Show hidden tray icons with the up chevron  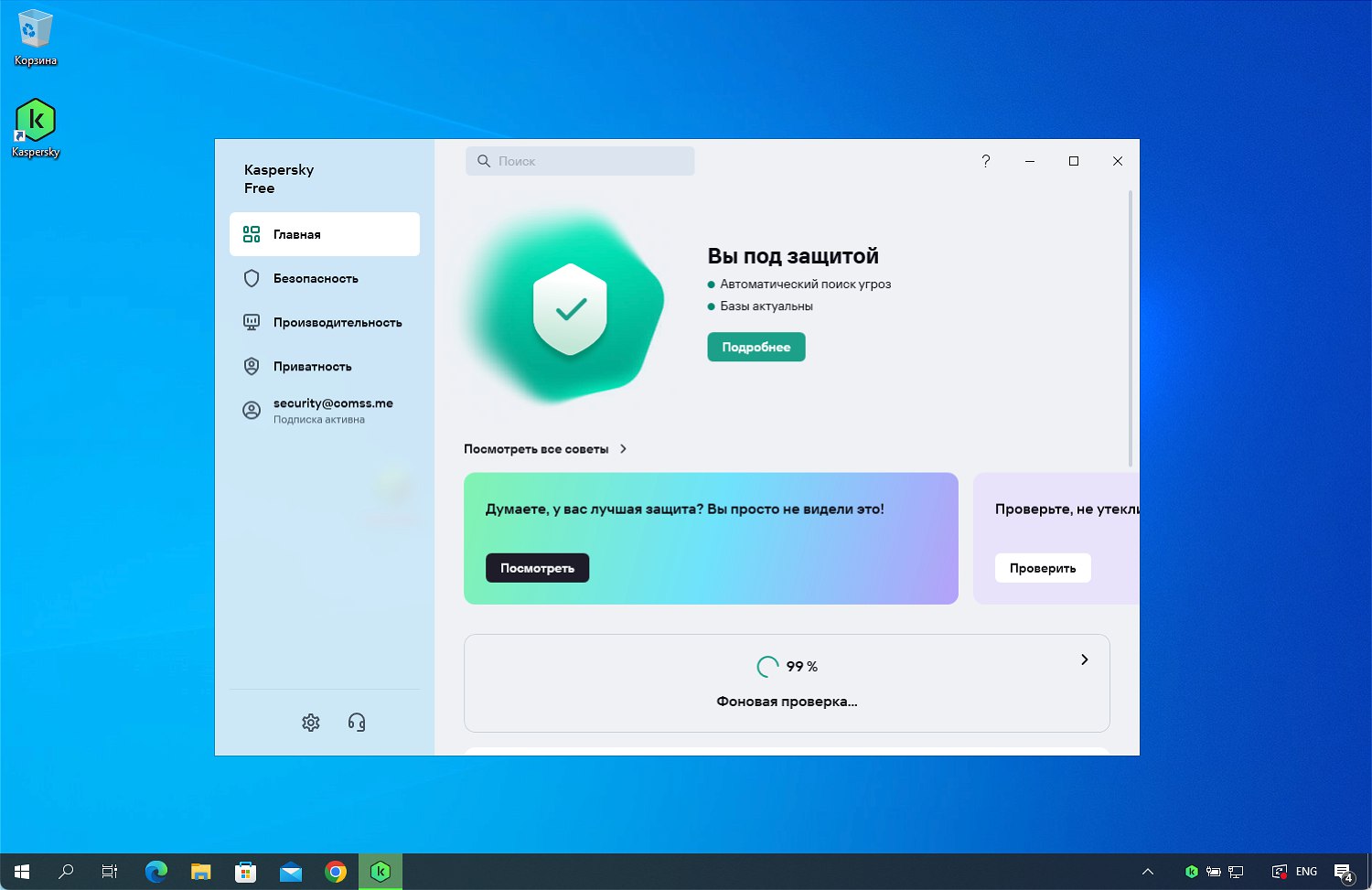(1148, 872)
